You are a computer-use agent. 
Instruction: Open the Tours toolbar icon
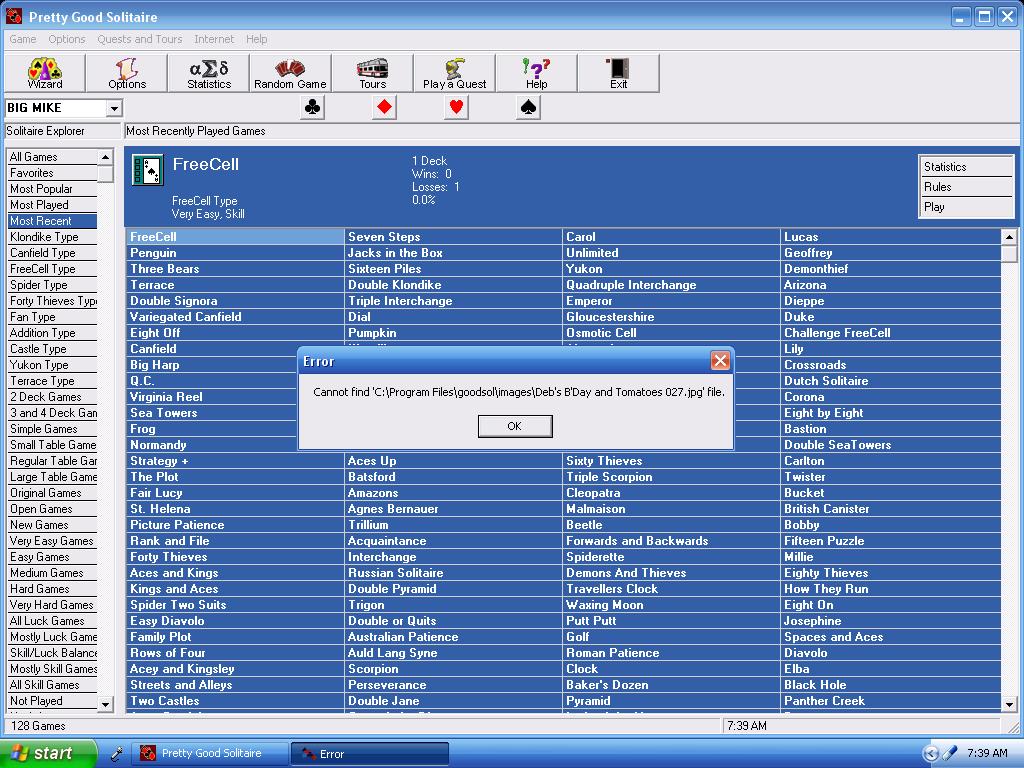373,72
